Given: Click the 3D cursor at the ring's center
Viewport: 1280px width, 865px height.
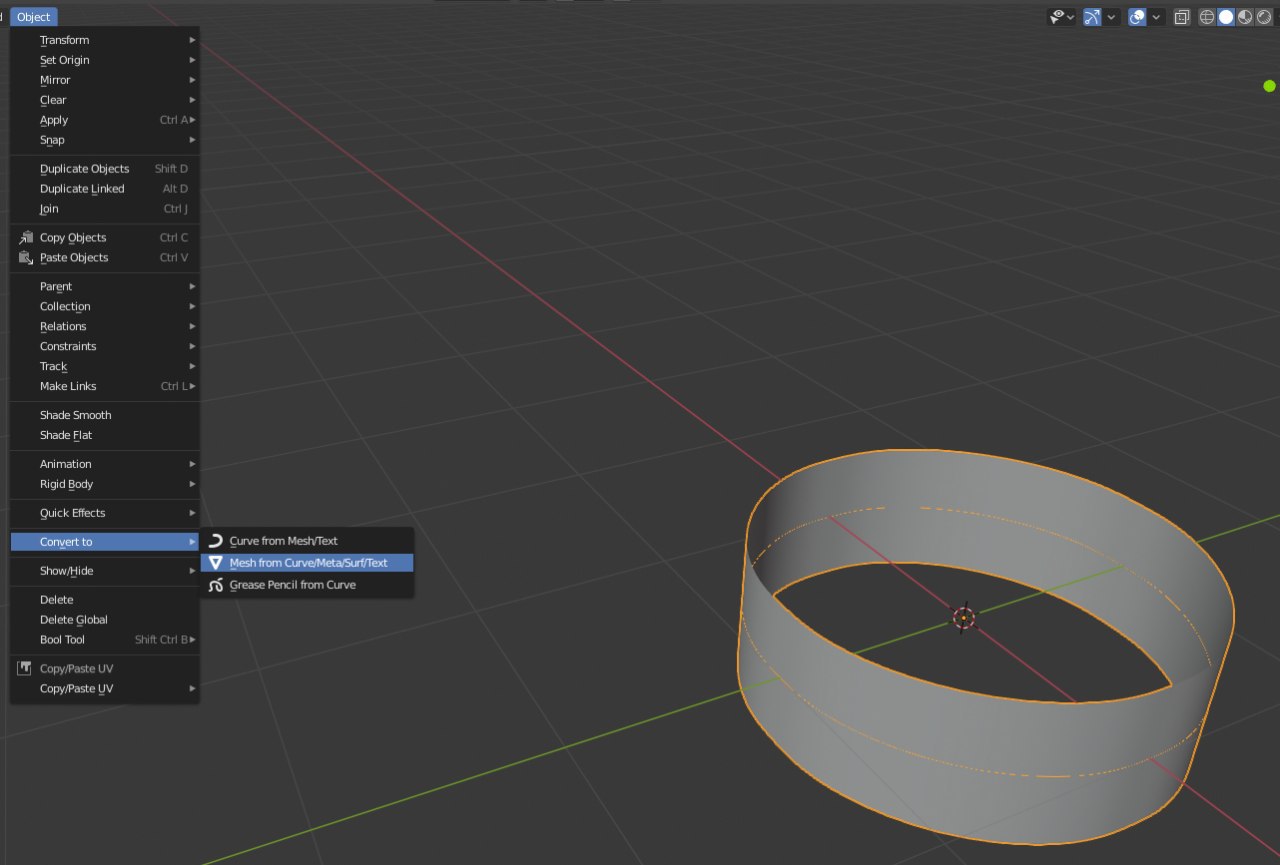Looking at the screenshot, I should coord(963,618).
